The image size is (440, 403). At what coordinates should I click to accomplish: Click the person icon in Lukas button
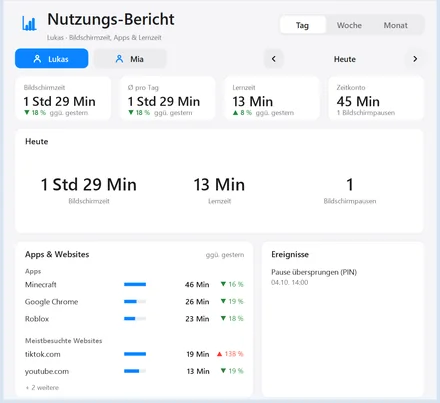(x=37, y=59)
